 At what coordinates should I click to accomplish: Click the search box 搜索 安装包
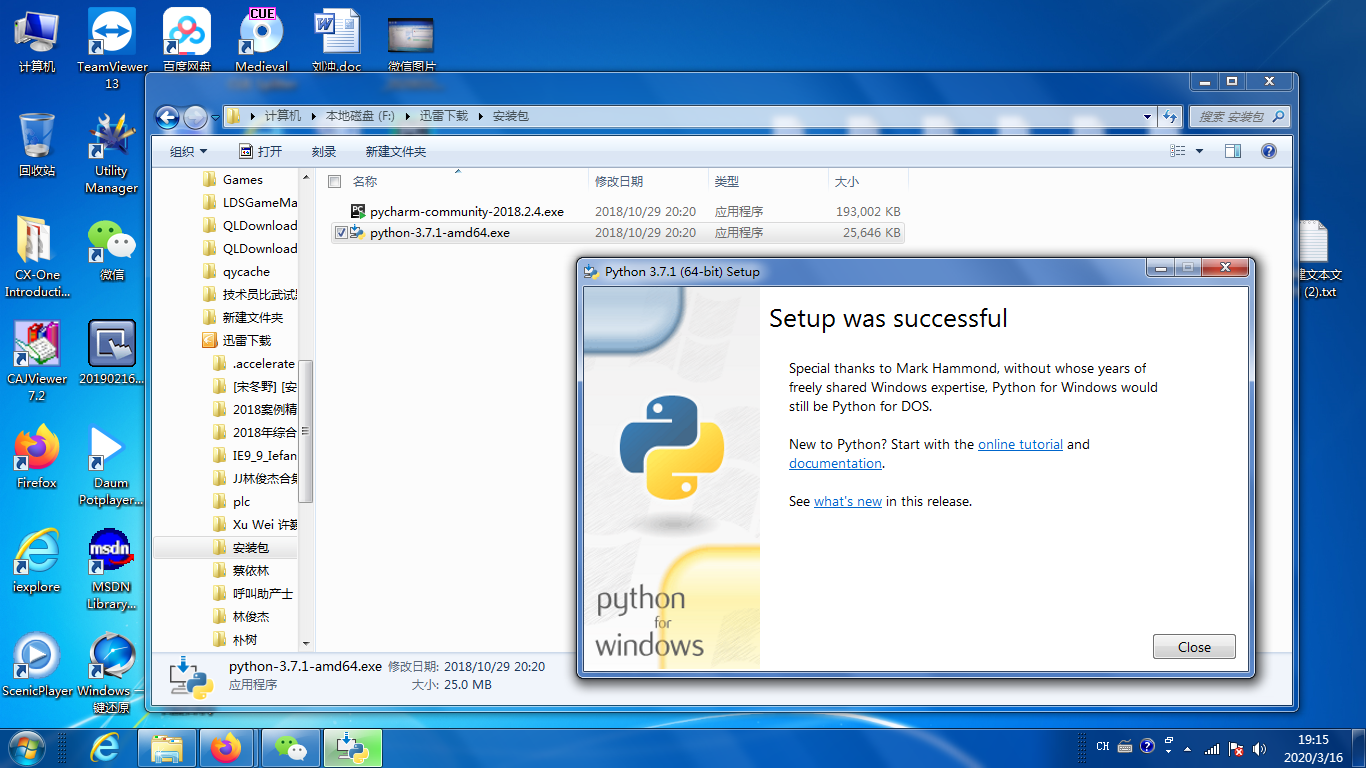[x=1240, y=117]
